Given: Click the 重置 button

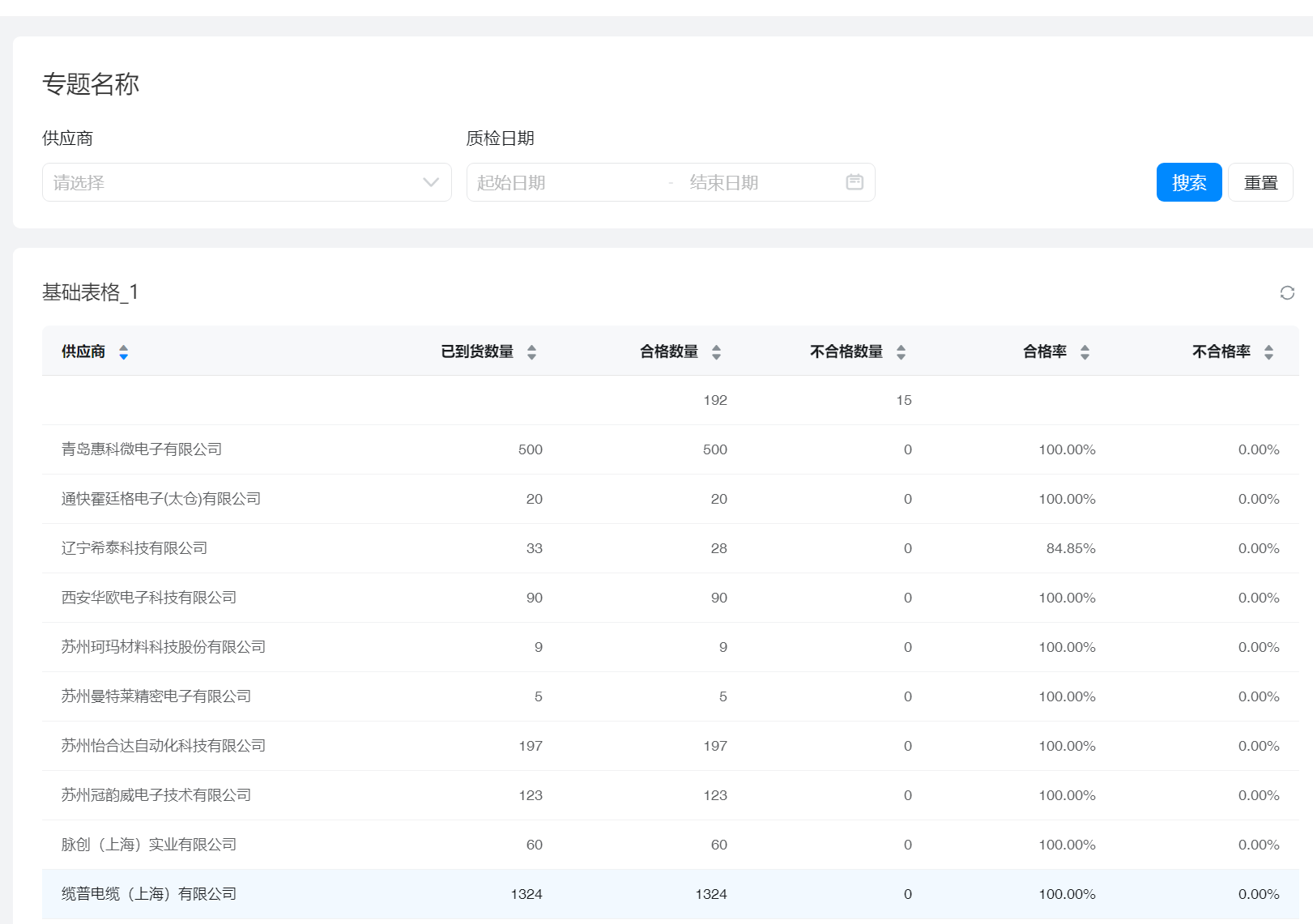Looking at the screenshot, I should [1260, 182].
